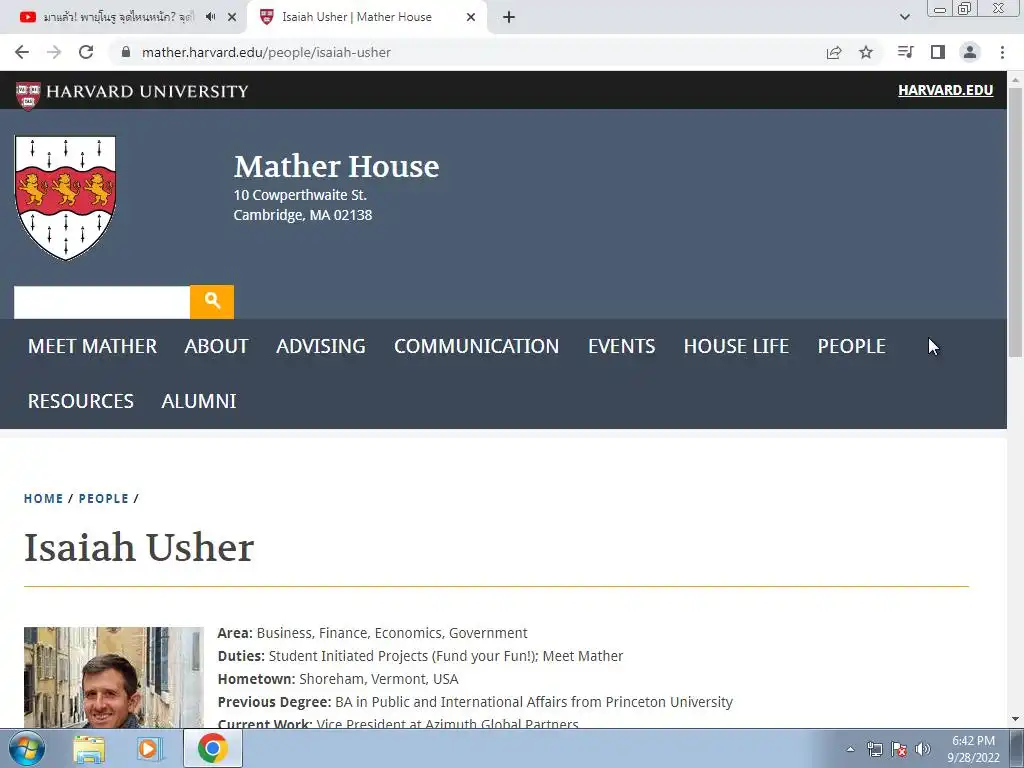Open the volume tray icon

[923, 750]
